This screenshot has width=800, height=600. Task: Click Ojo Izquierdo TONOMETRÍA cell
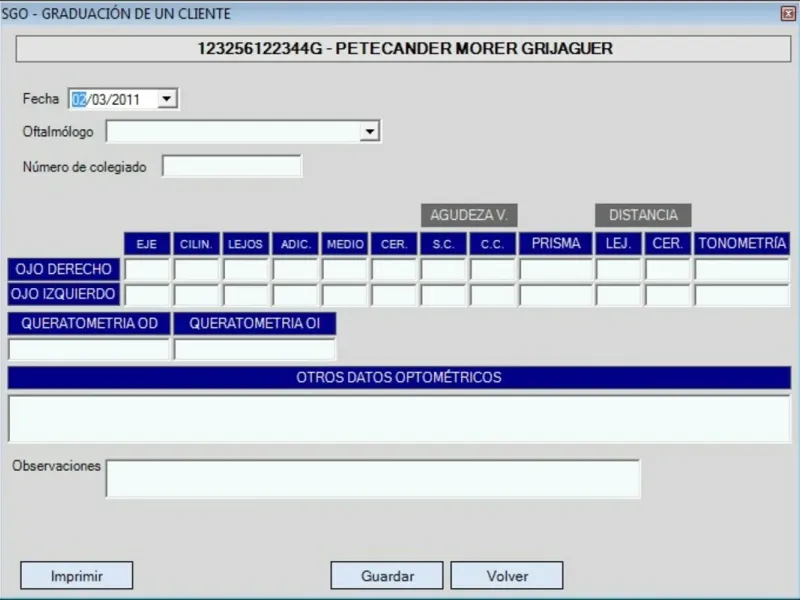click(x=742, y=295)
